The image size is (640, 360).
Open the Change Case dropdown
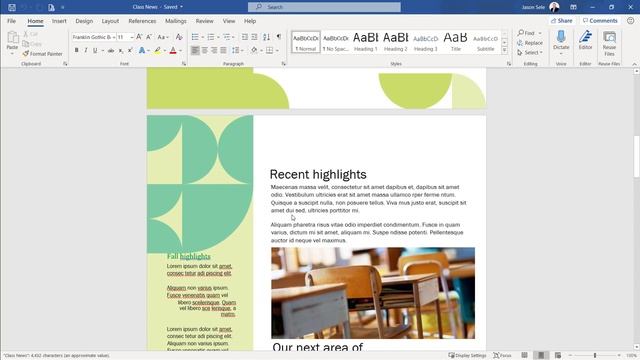click(x=163, y=37)
